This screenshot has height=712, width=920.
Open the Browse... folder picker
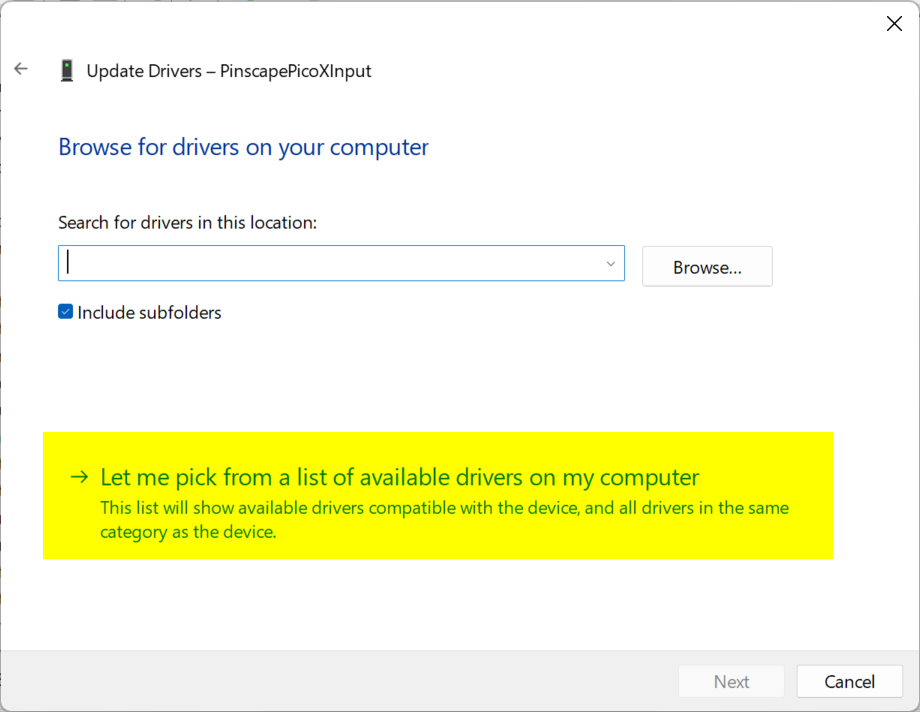707,266
